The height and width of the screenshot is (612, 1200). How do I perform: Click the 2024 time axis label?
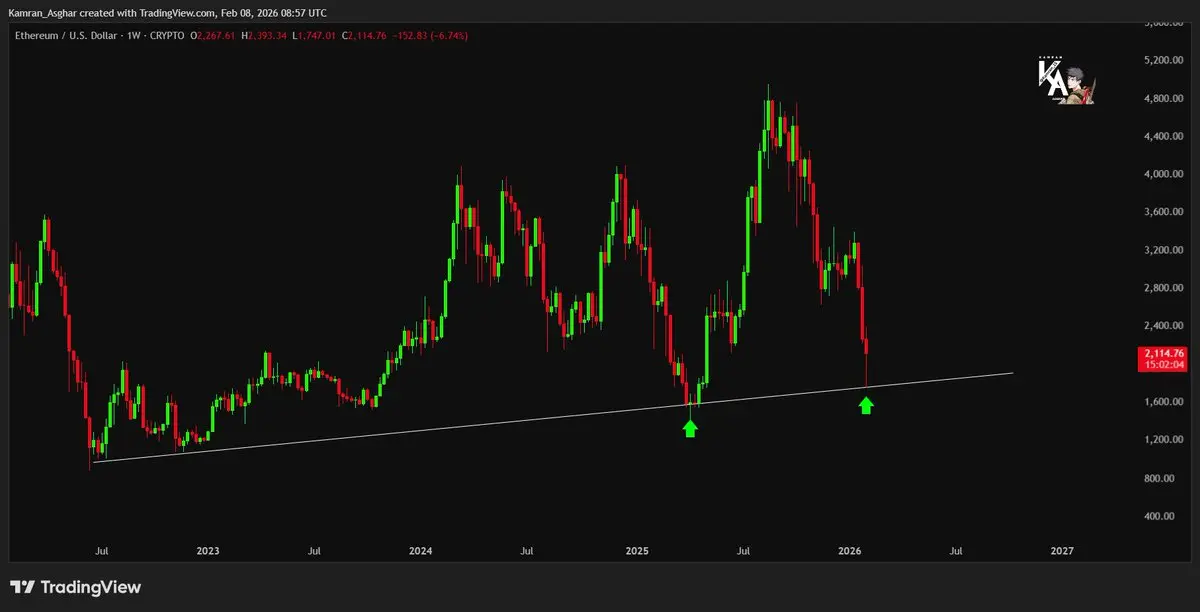pyautogui.click(x=421, y=551)
